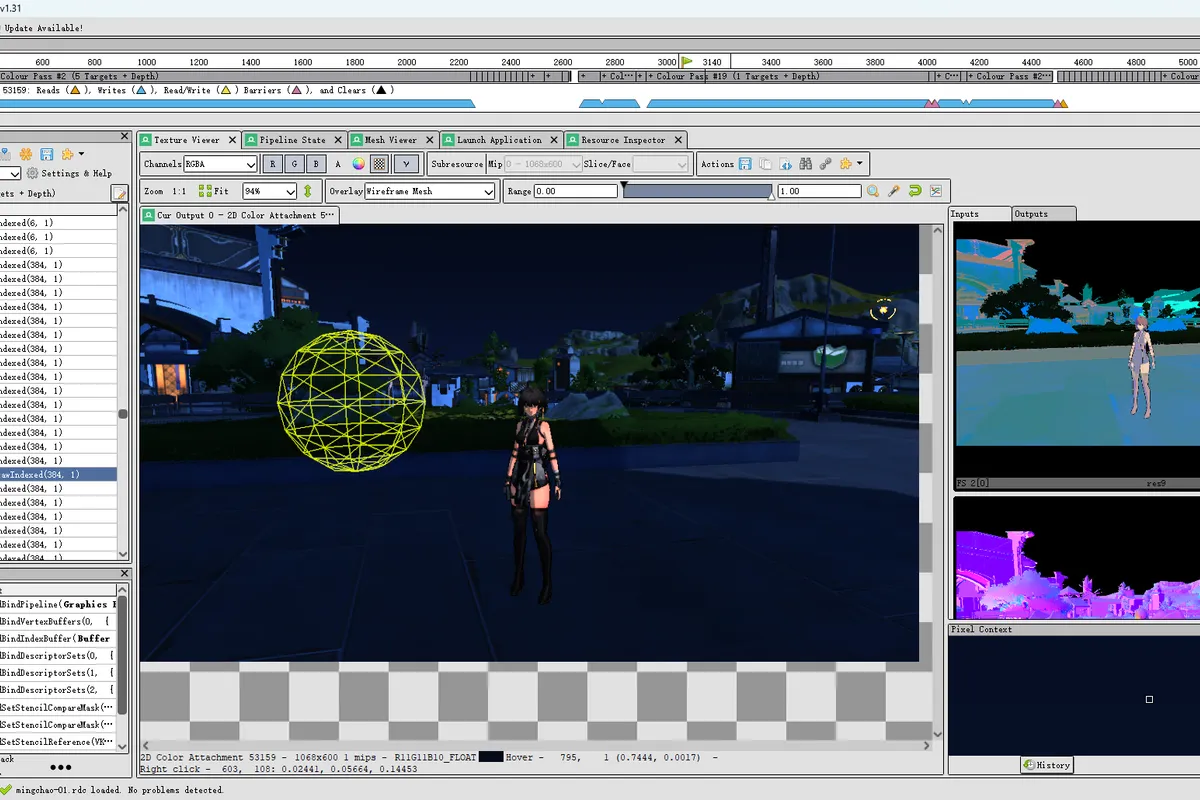
Task: Click the green status check icon
Action: pos(8,790)
